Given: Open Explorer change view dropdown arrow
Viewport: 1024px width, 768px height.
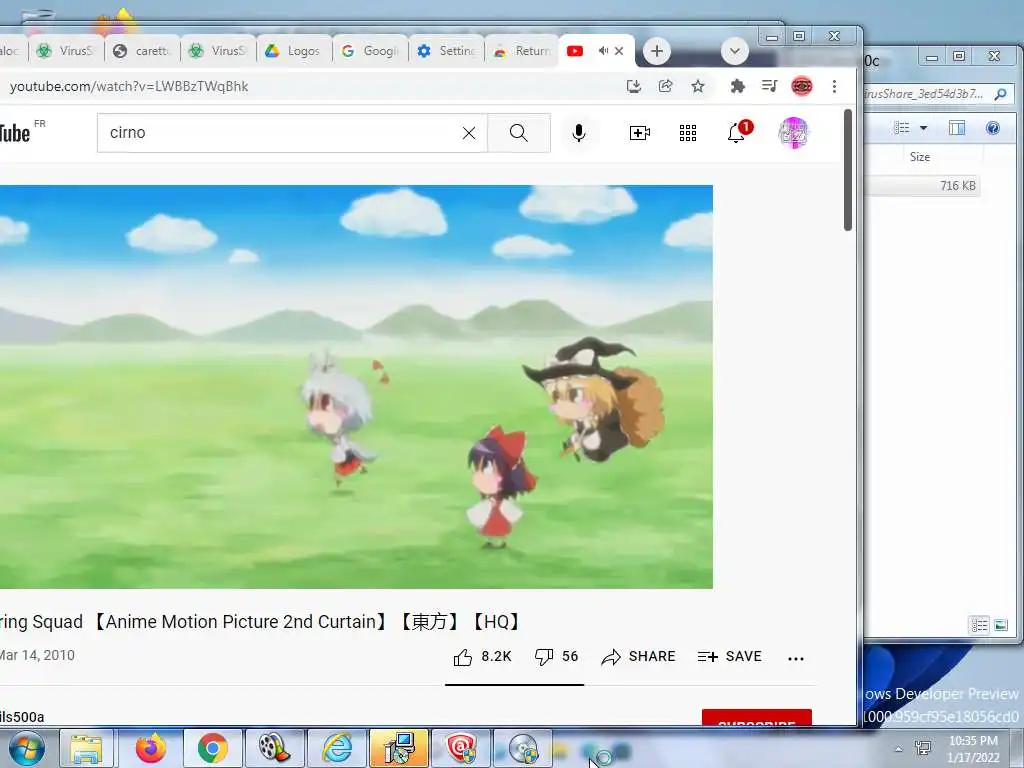Looking at the screenshot, I should (923, 128).
